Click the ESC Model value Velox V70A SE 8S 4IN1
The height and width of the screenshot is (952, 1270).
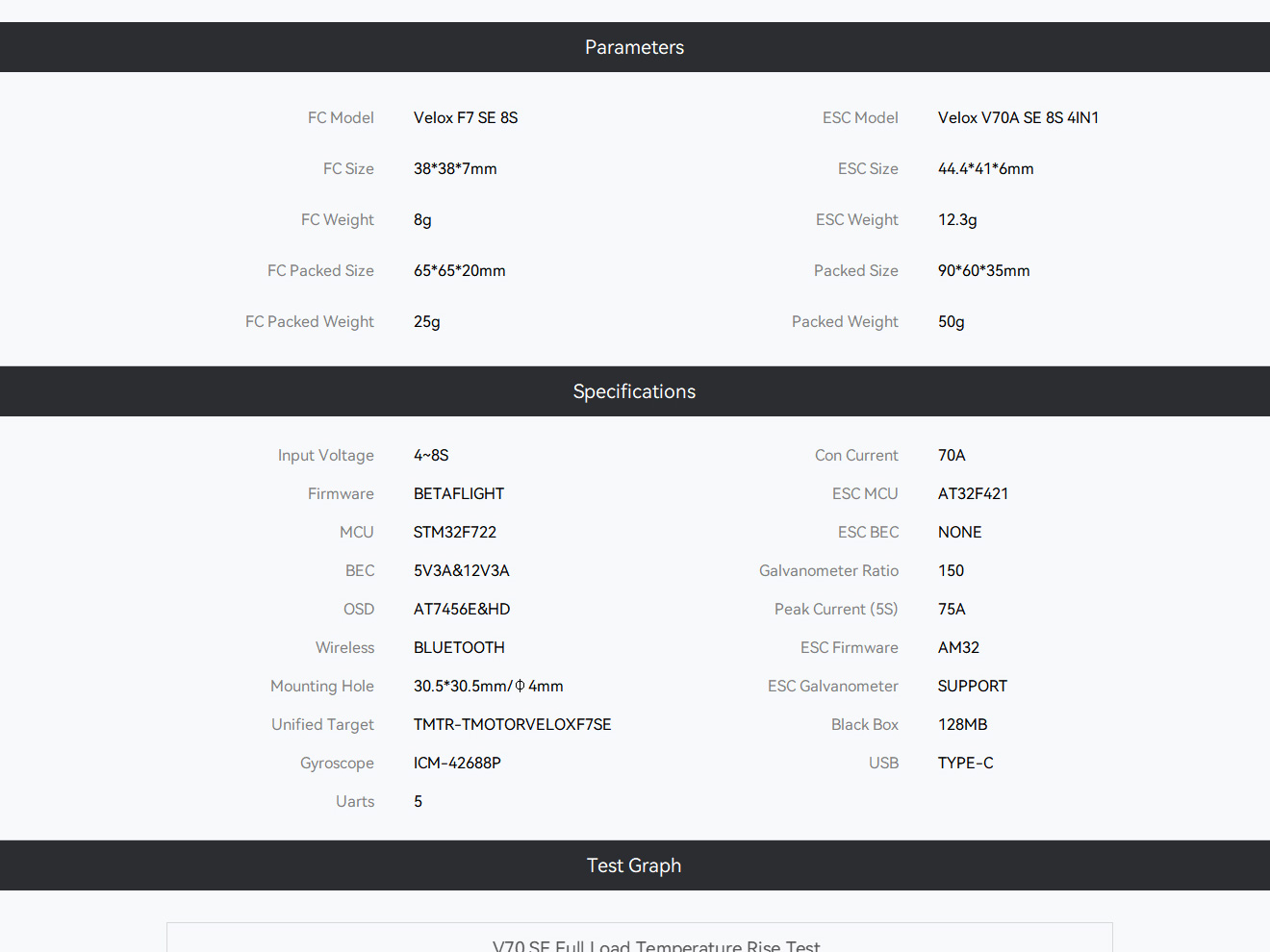1018,117
